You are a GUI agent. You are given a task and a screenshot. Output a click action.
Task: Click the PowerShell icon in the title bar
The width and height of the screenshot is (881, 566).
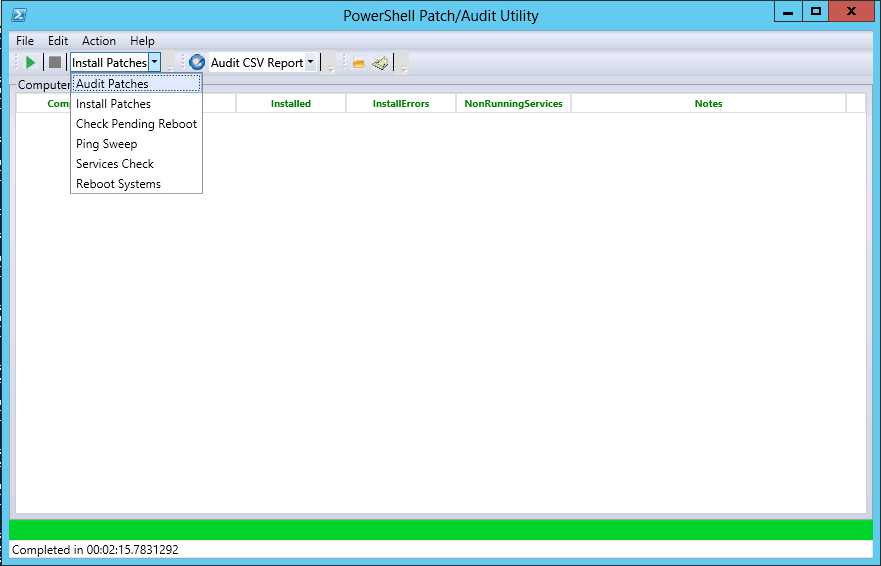18,15
